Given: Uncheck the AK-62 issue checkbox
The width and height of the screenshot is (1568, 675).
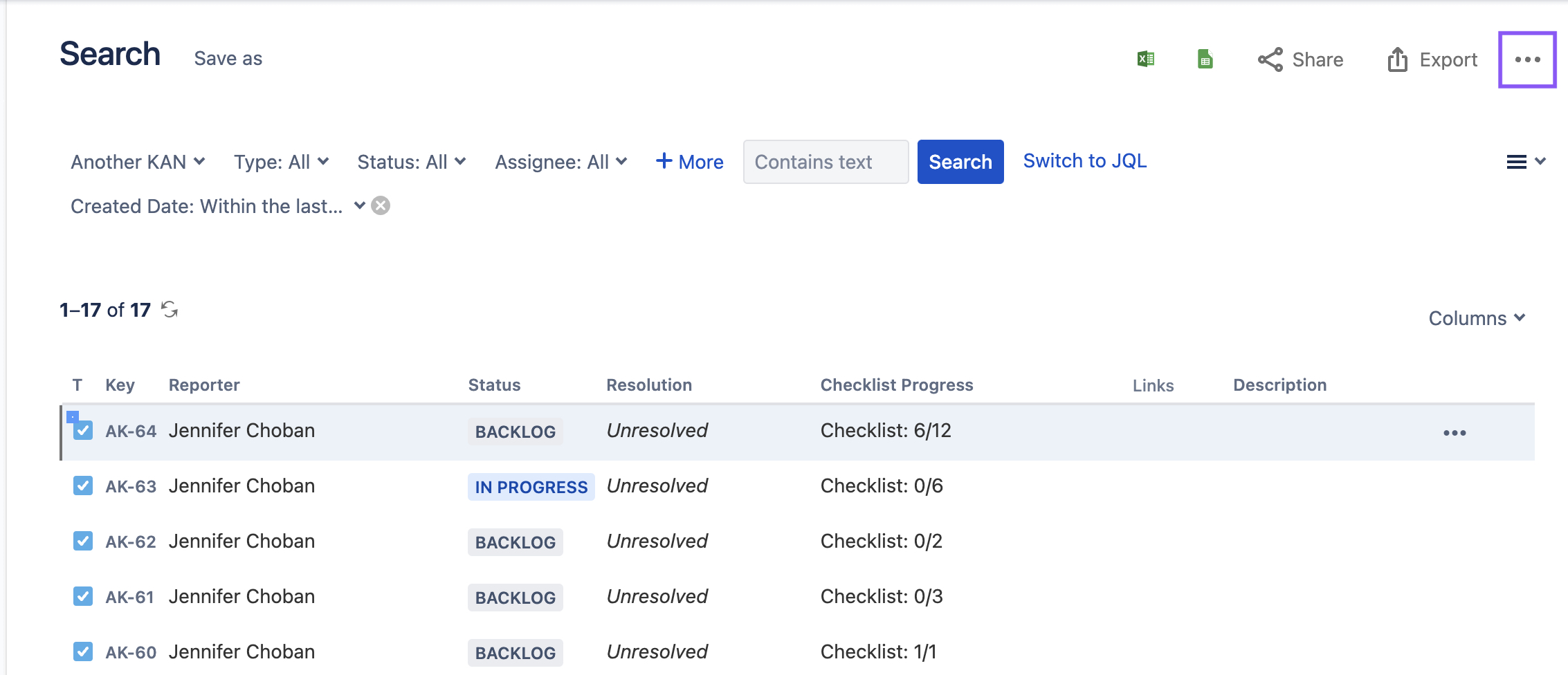Looking at the screenshot, I should pyautogui.click(x=83, y=541).
